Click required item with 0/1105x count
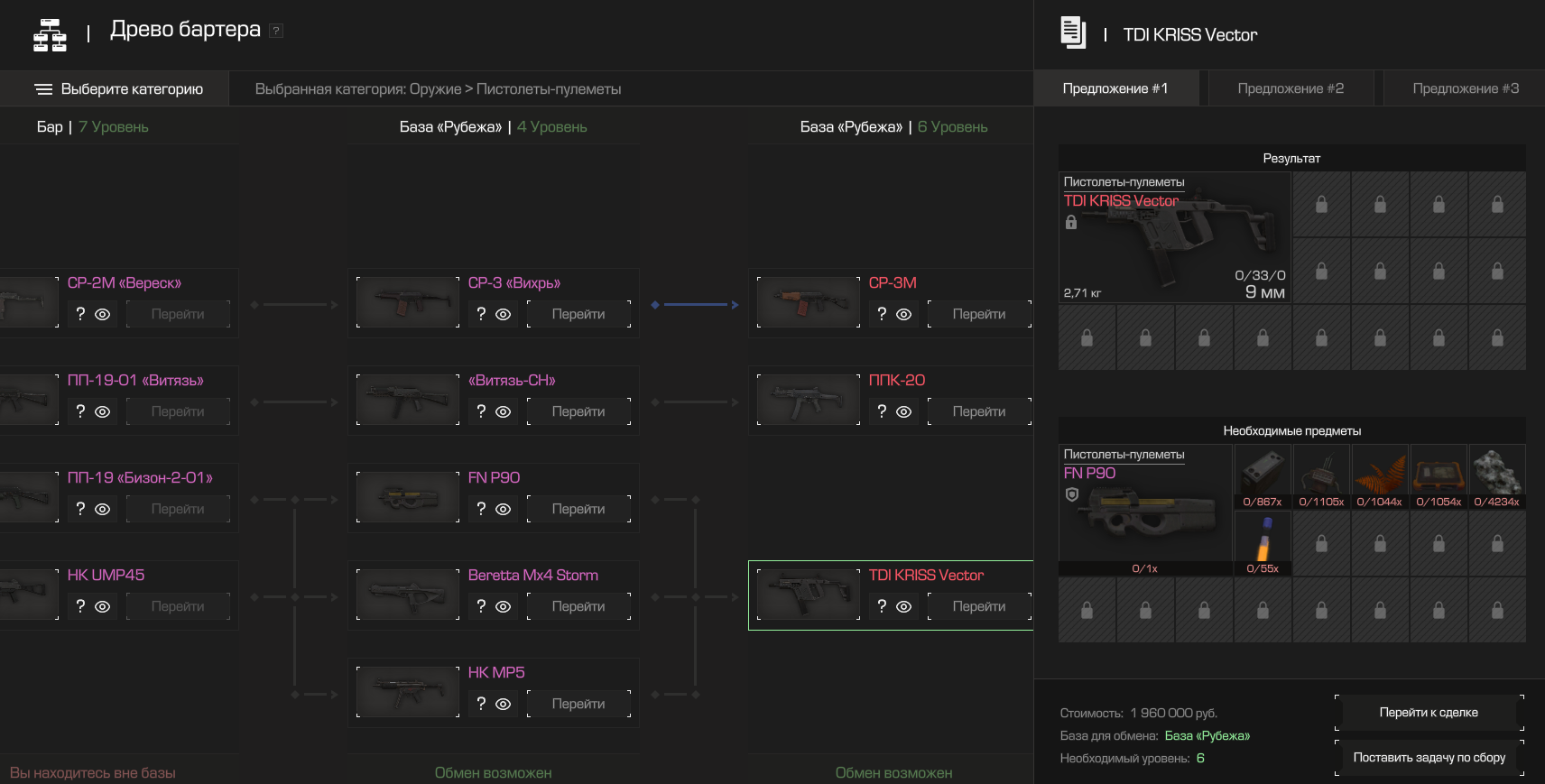This screenshot has height=784, width=1545. click(1321, 477)
